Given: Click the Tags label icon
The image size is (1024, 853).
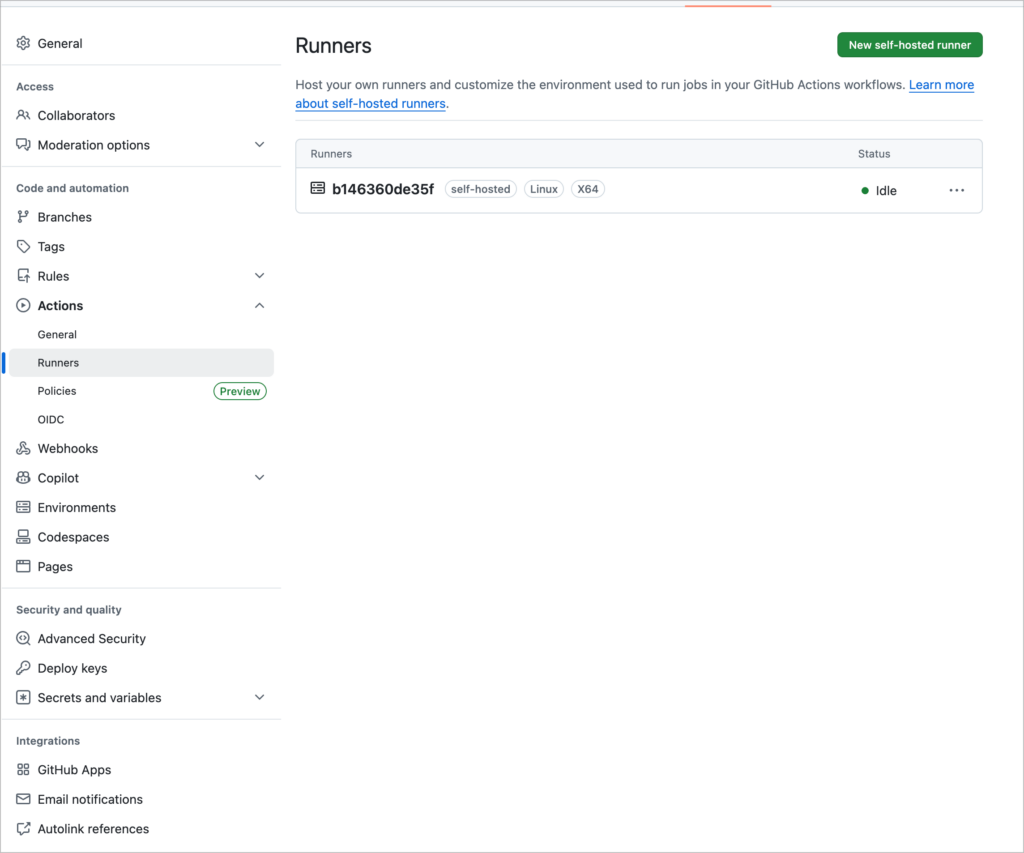Looking at the screenshot, I should [x=24, y=246].
